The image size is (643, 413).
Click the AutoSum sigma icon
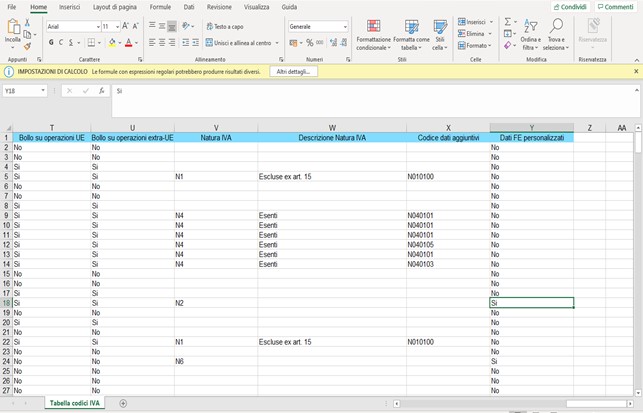[508, 22]
